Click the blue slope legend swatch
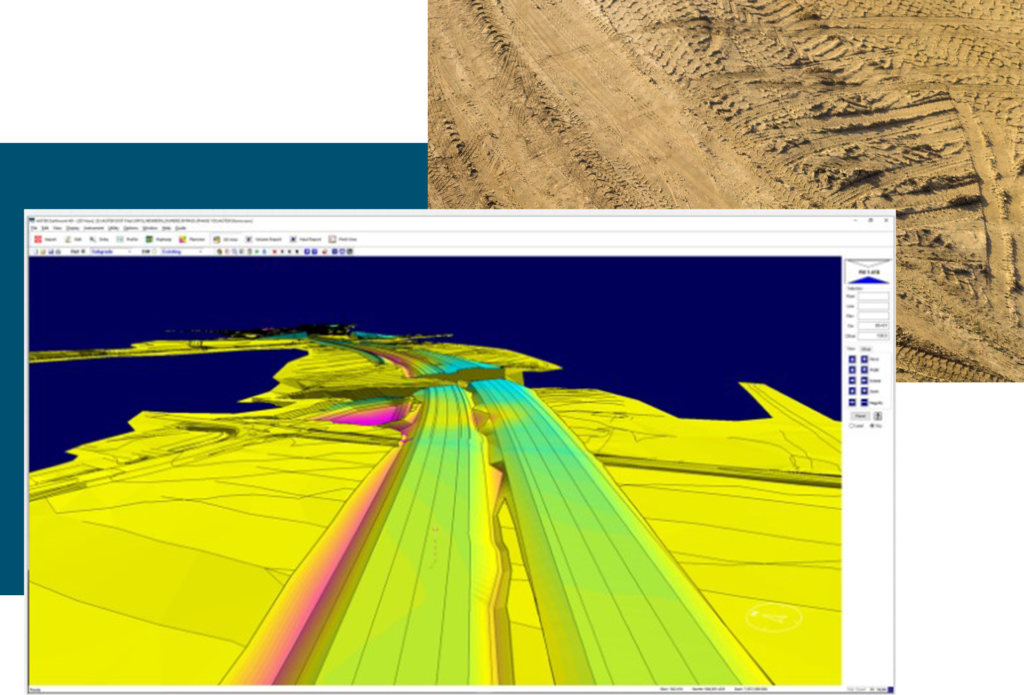 click(x=868, y=280)
